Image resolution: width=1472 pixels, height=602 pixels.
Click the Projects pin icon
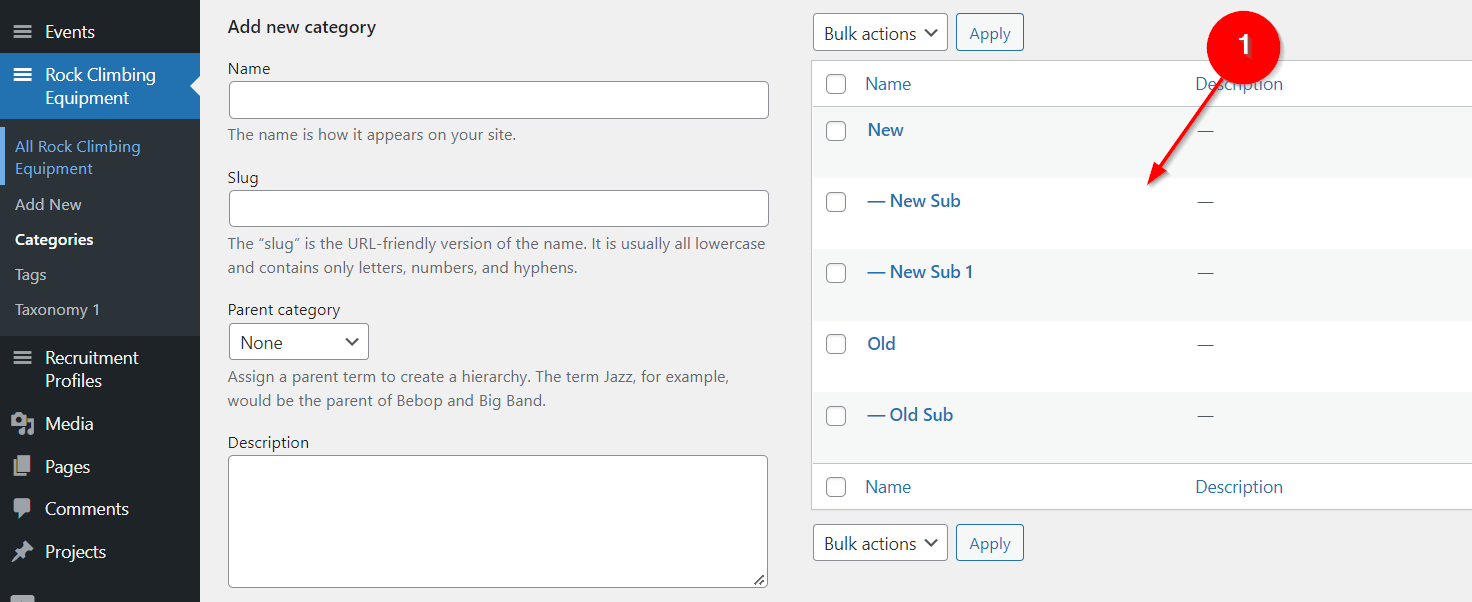pos(22,552)
